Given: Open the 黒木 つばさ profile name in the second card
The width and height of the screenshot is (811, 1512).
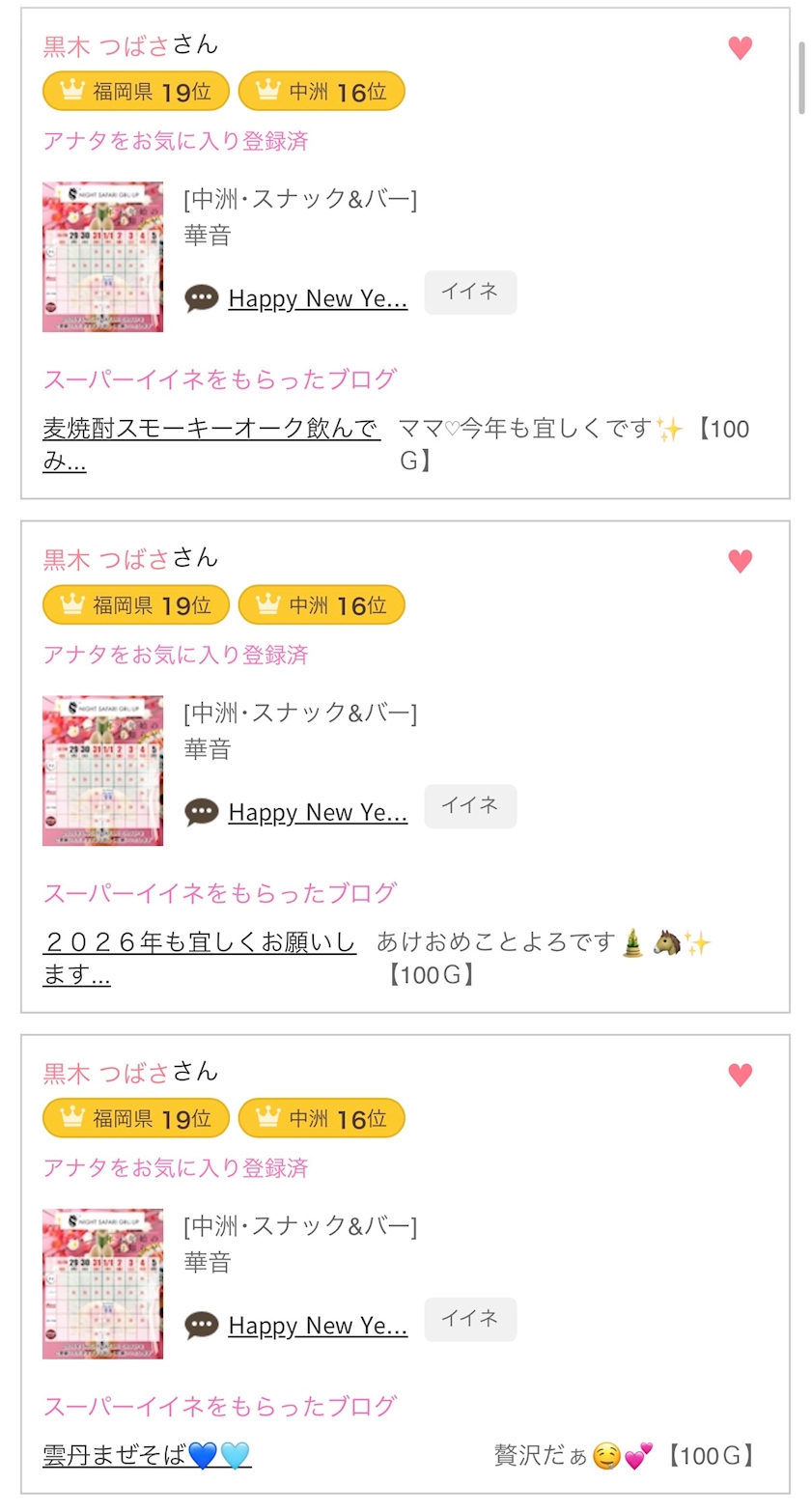Looking at the screenshot, I should click(x=106, y=558).
